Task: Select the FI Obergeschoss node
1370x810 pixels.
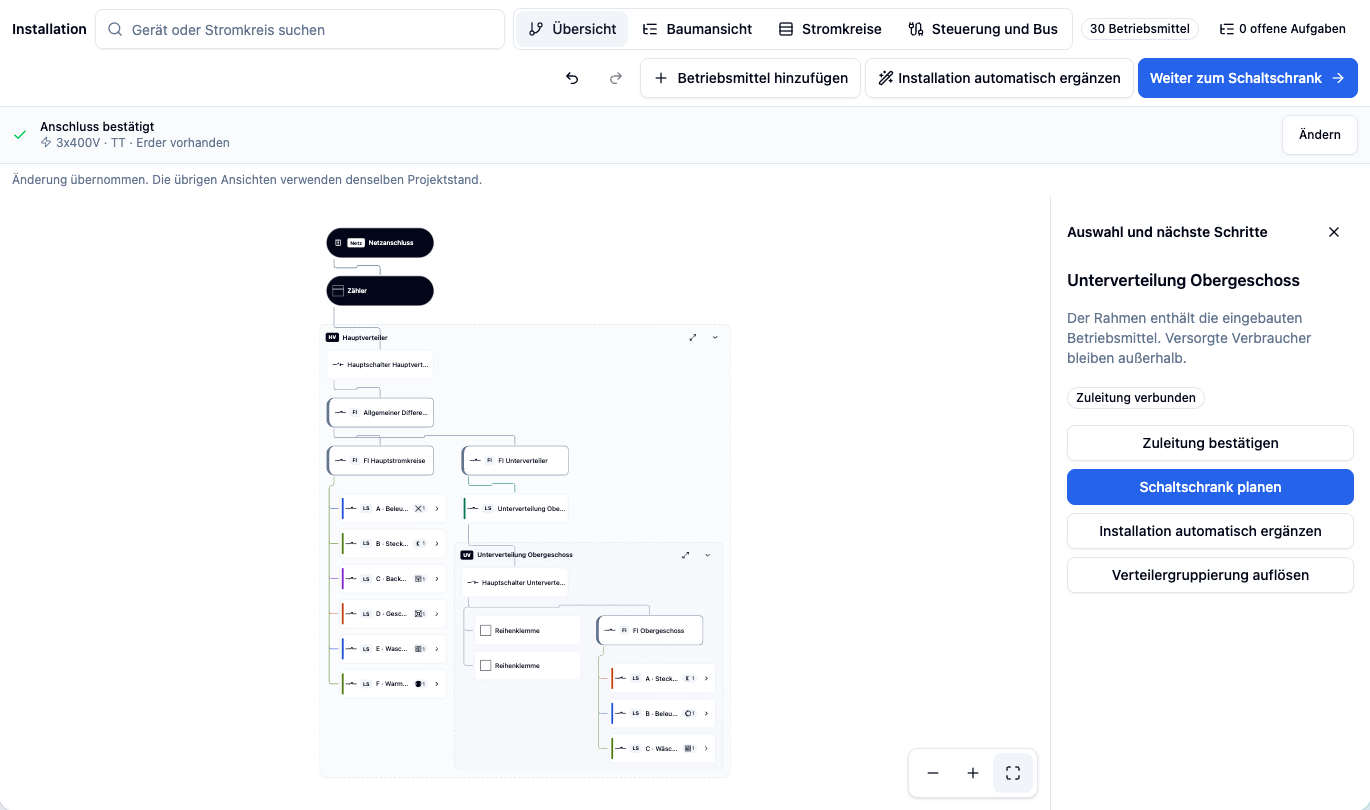Action: [650, 631]
